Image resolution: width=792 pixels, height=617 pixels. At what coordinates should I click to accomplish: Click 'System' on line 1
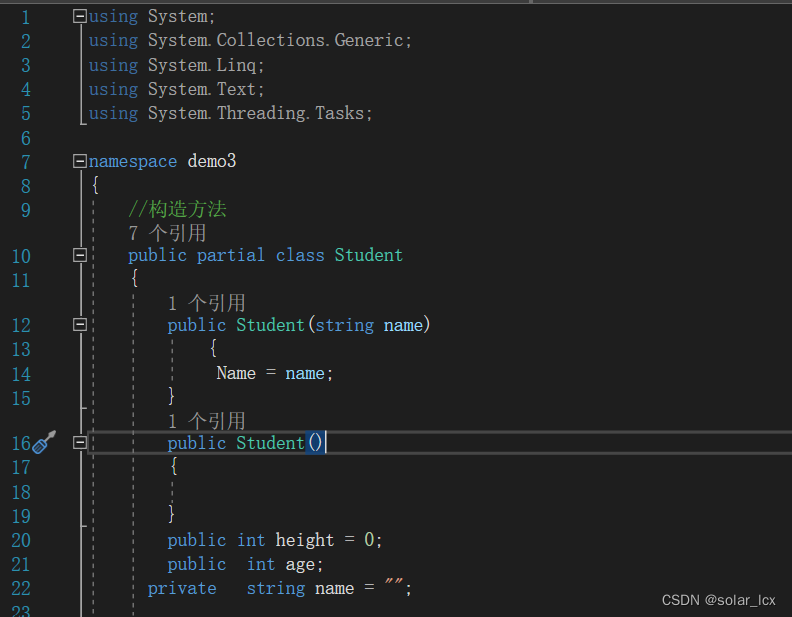coord(177,16)
